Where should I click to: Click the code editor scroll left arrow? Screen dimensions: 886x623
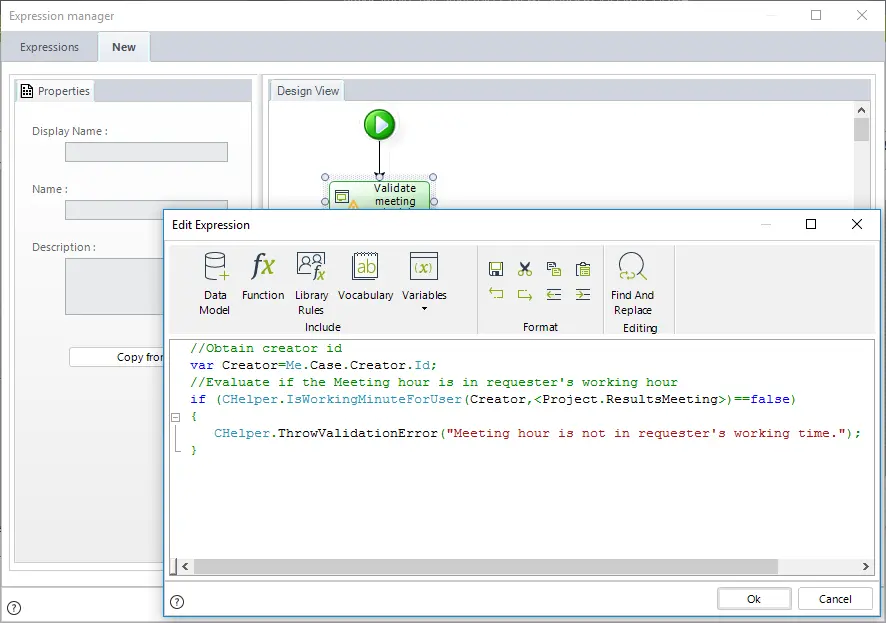tap(185, 566)
